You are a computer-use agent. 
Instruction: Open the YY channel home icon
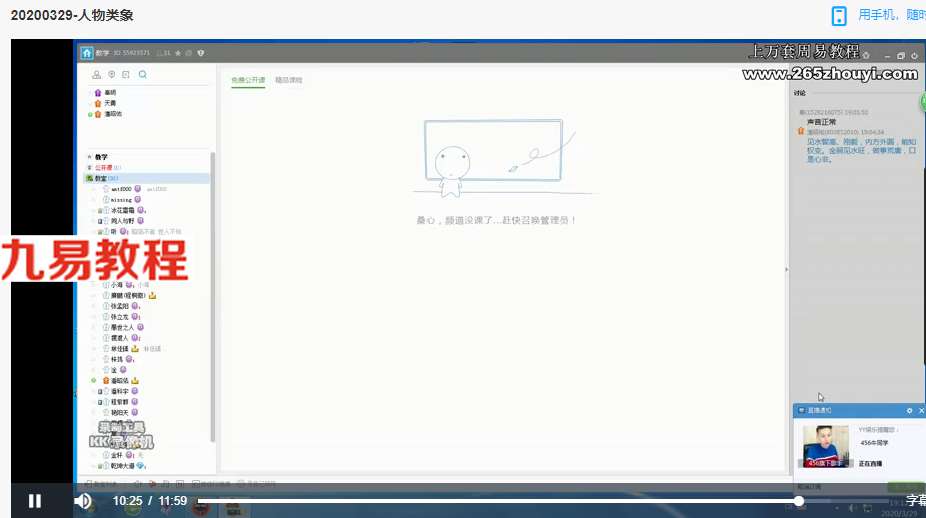87,53
